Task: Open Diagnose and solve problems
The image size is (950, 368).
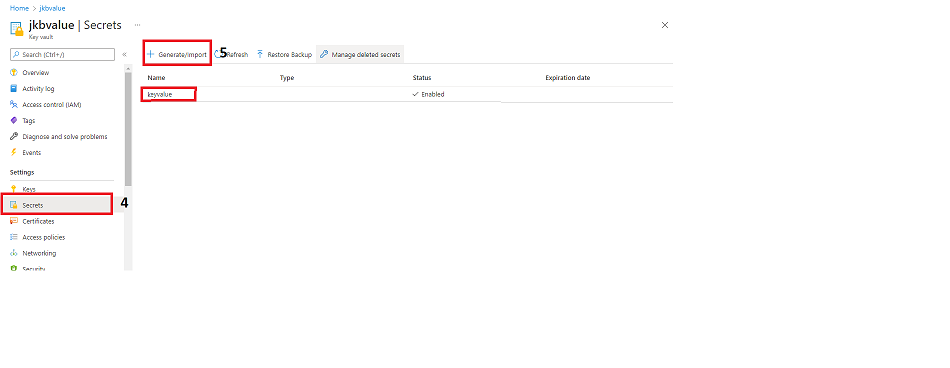Action: (65, 136)
